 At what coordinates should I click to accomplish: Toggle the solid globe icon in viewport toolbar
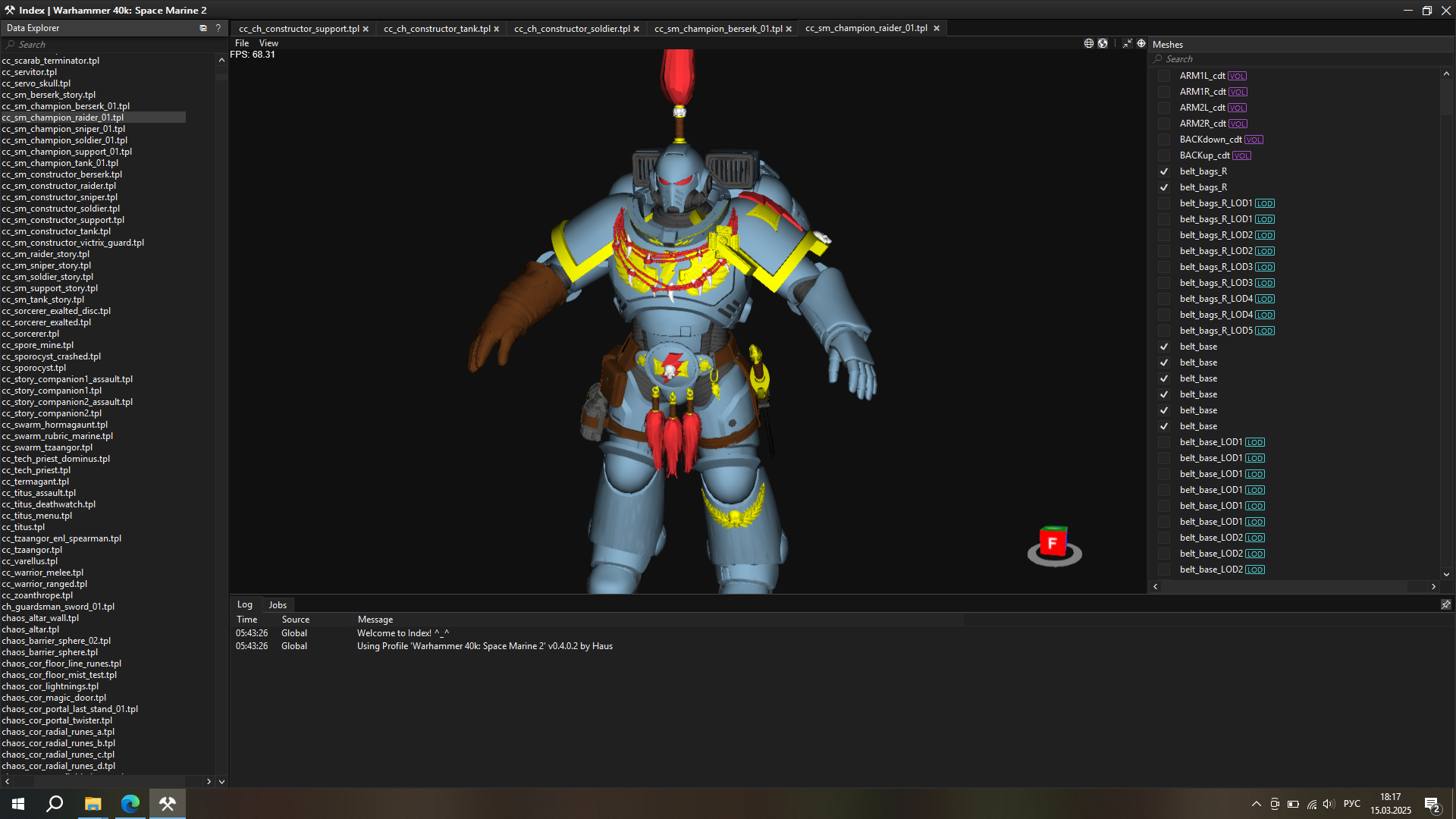click(1103, 43)
